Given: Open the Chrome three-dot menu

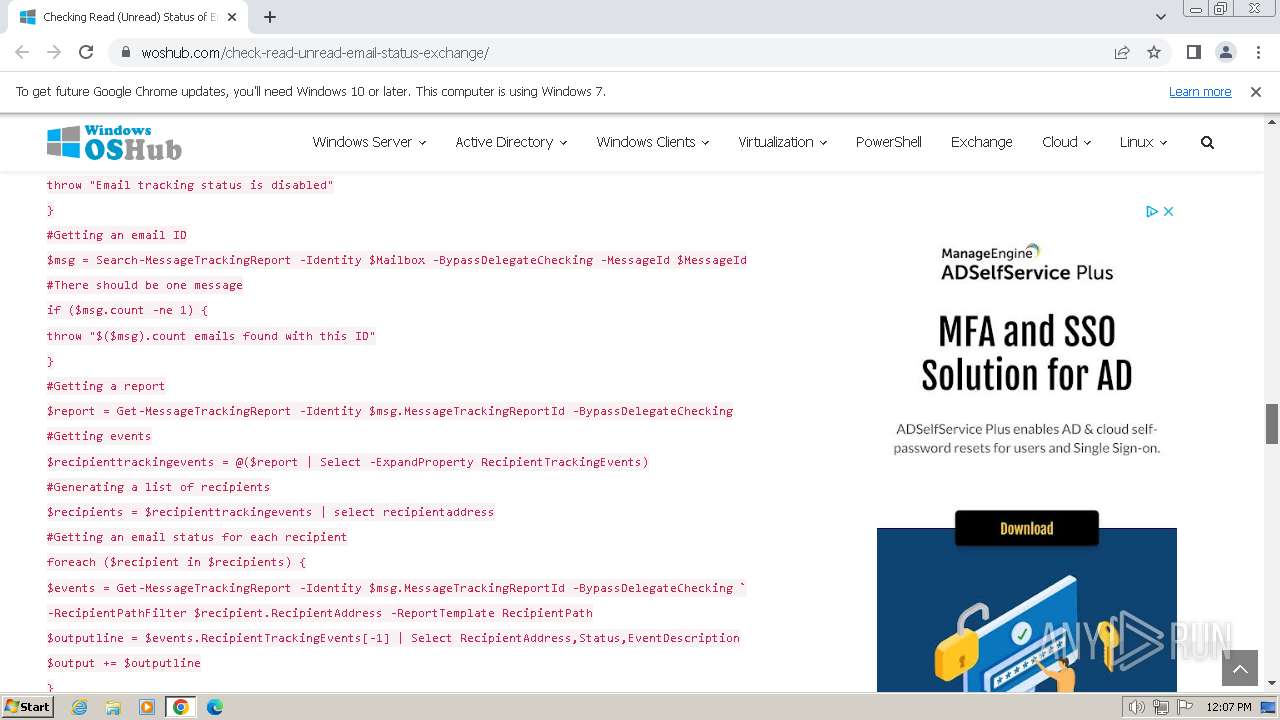Looking at the screenshot, I should coord(1258,53).
